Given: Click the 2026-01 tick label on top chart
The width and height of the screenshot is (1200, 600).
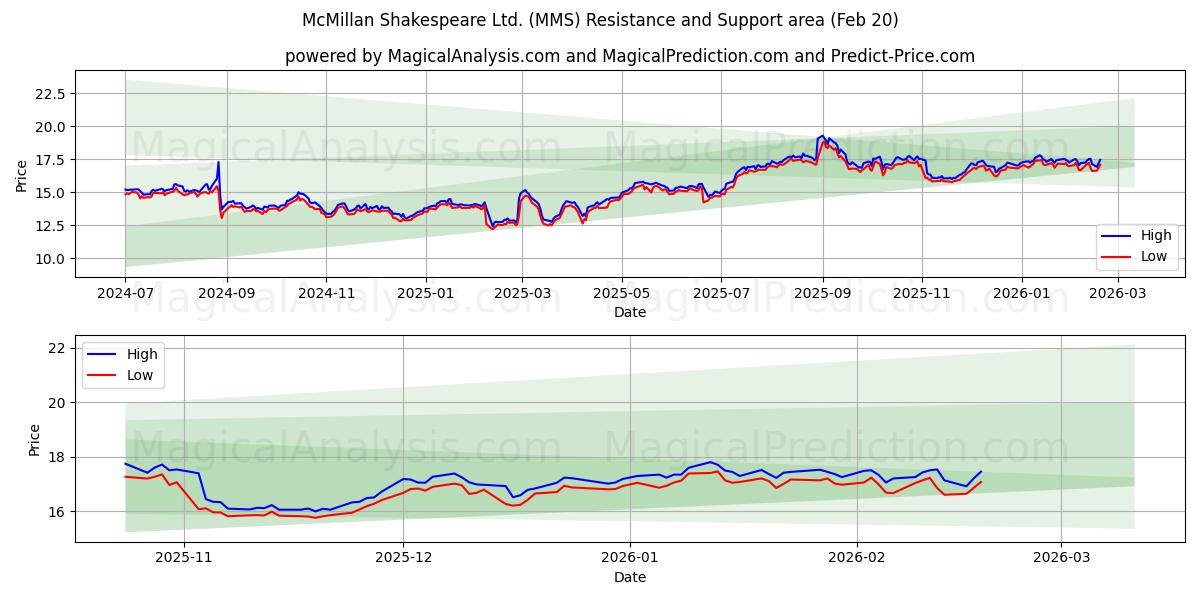Looking at the screenshot, I should point(1022,294).
